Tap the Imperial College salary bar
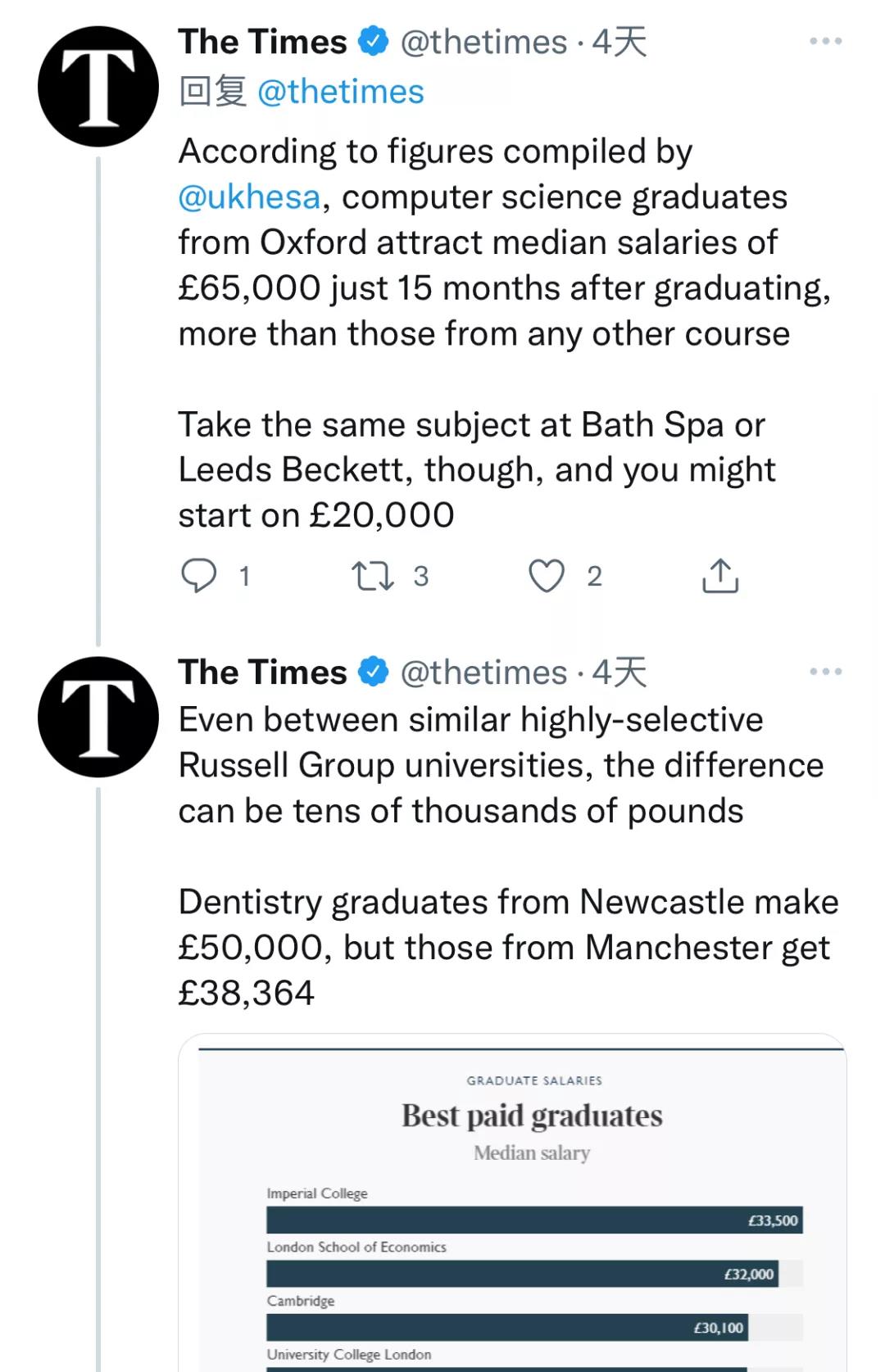The height and width of the screenshot is (1372, 885). [533, 1220]
